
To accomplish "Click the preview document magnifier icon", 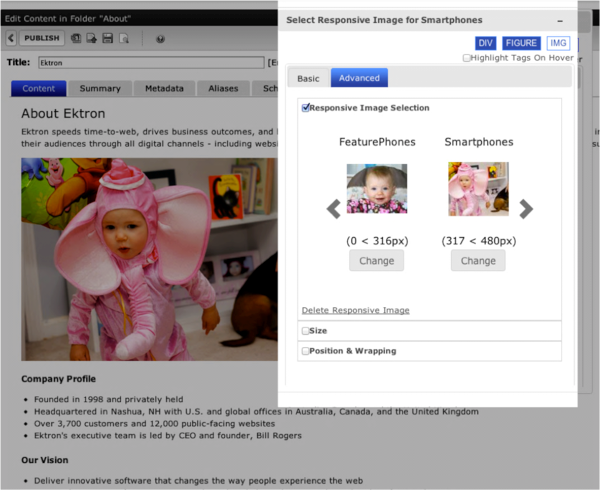I will tap(124, 38).
